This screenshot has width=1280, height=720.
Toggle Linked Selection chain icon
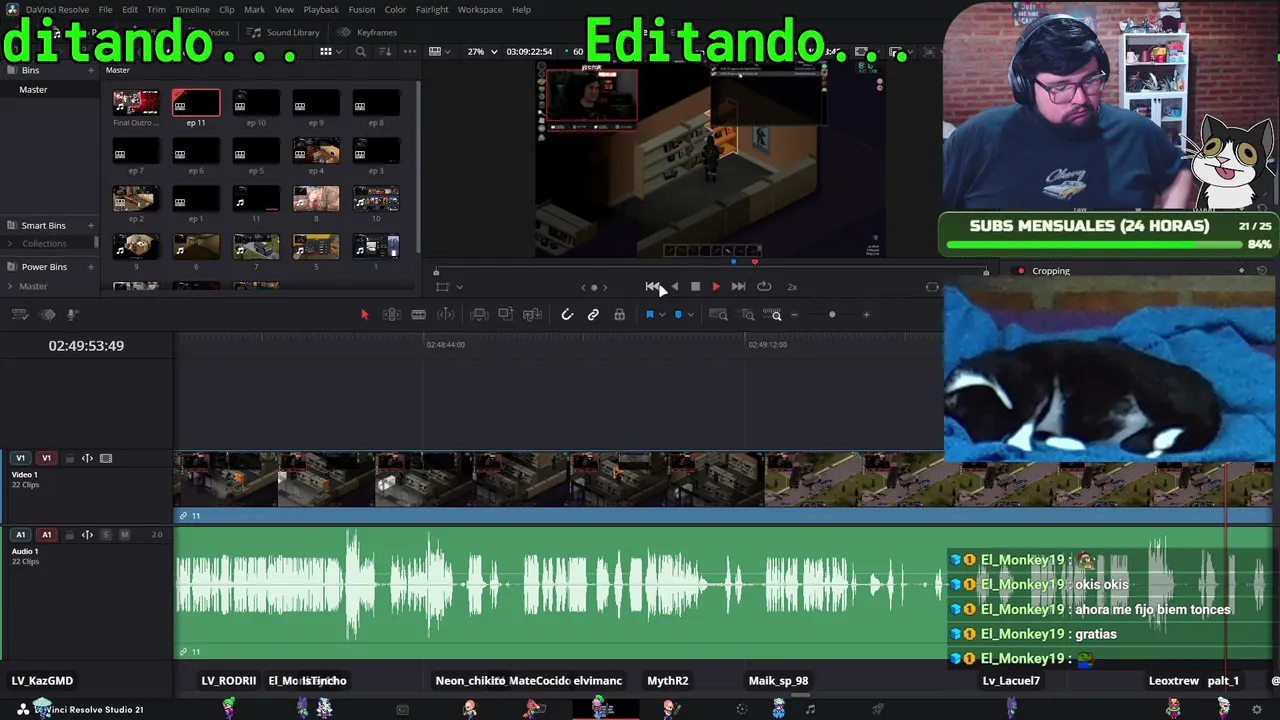pyautogui.click(x=593, y=315)
